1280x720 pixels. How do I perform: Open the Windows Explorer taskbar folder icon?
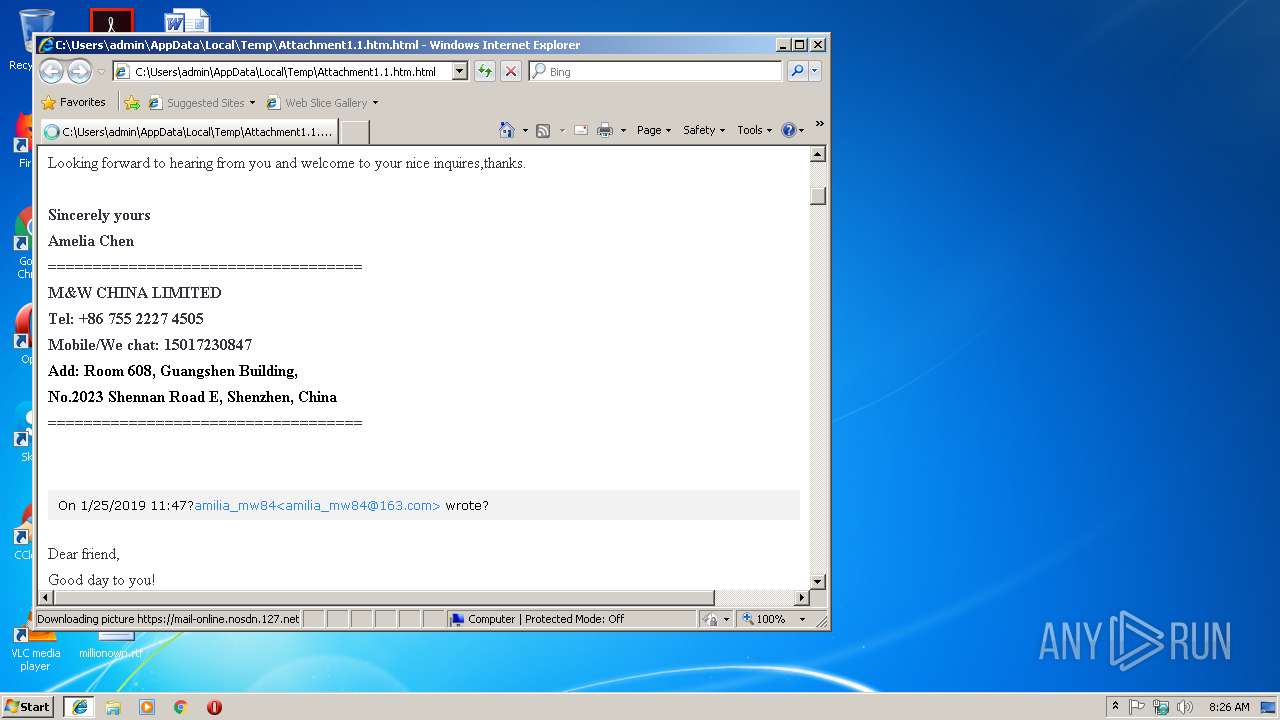[x=113, y=707]
